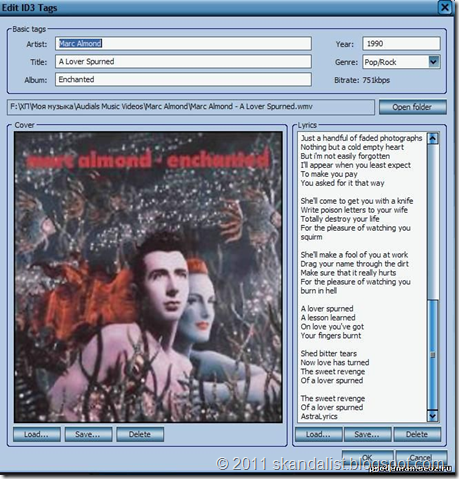The height and width of the screenshot is (479, 459).
Task: Click the Year field showing 1990
Action: click(x=401, y=44)
